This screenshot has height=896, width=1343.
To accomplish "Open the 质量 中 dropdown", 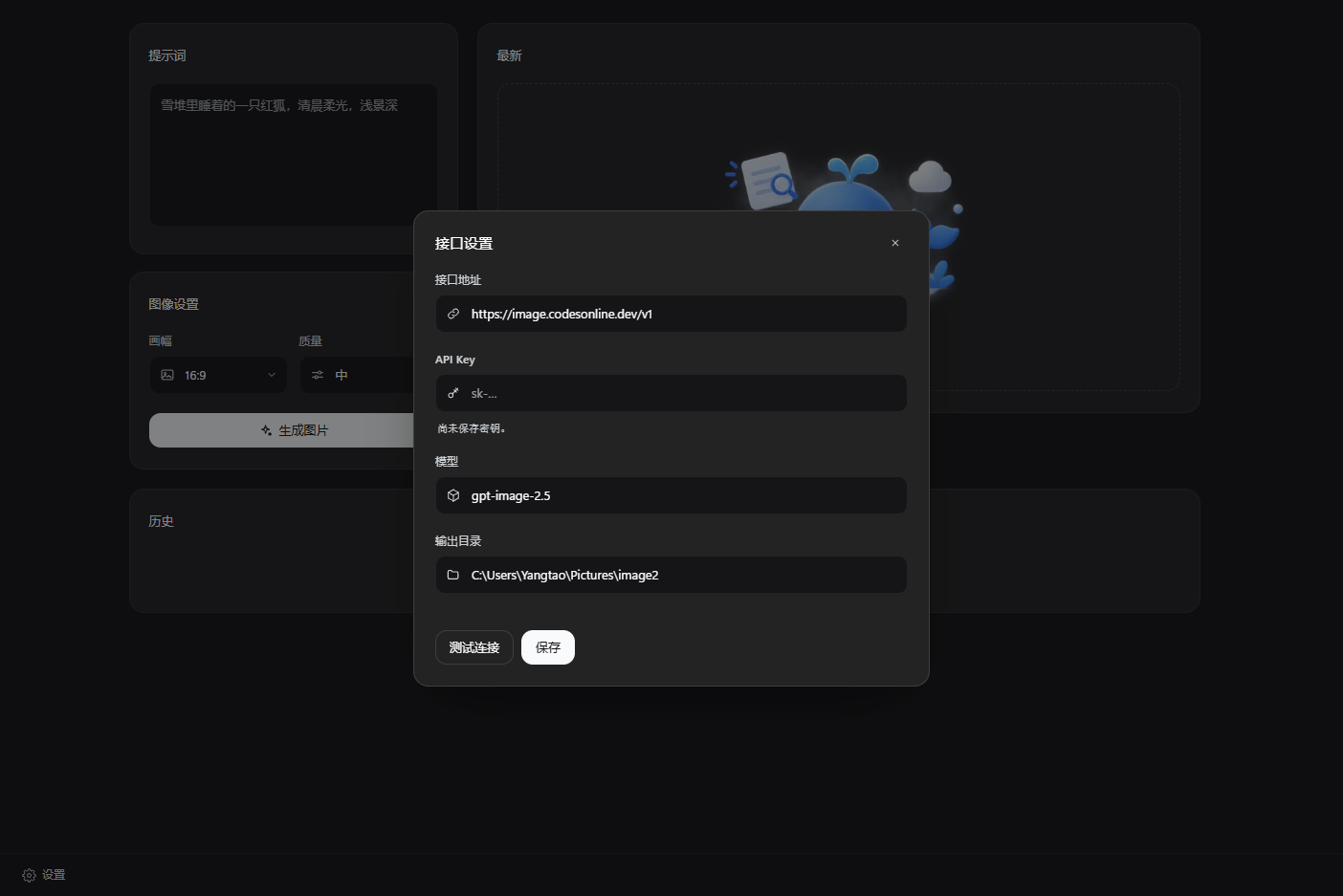I will (358, 375).
